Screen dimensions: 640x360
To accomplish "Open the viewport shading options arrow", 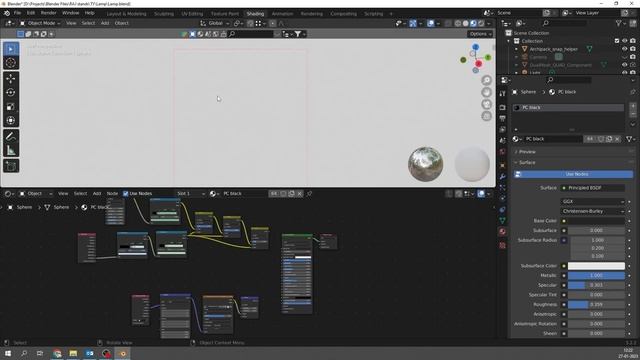I will click(488, 23).
